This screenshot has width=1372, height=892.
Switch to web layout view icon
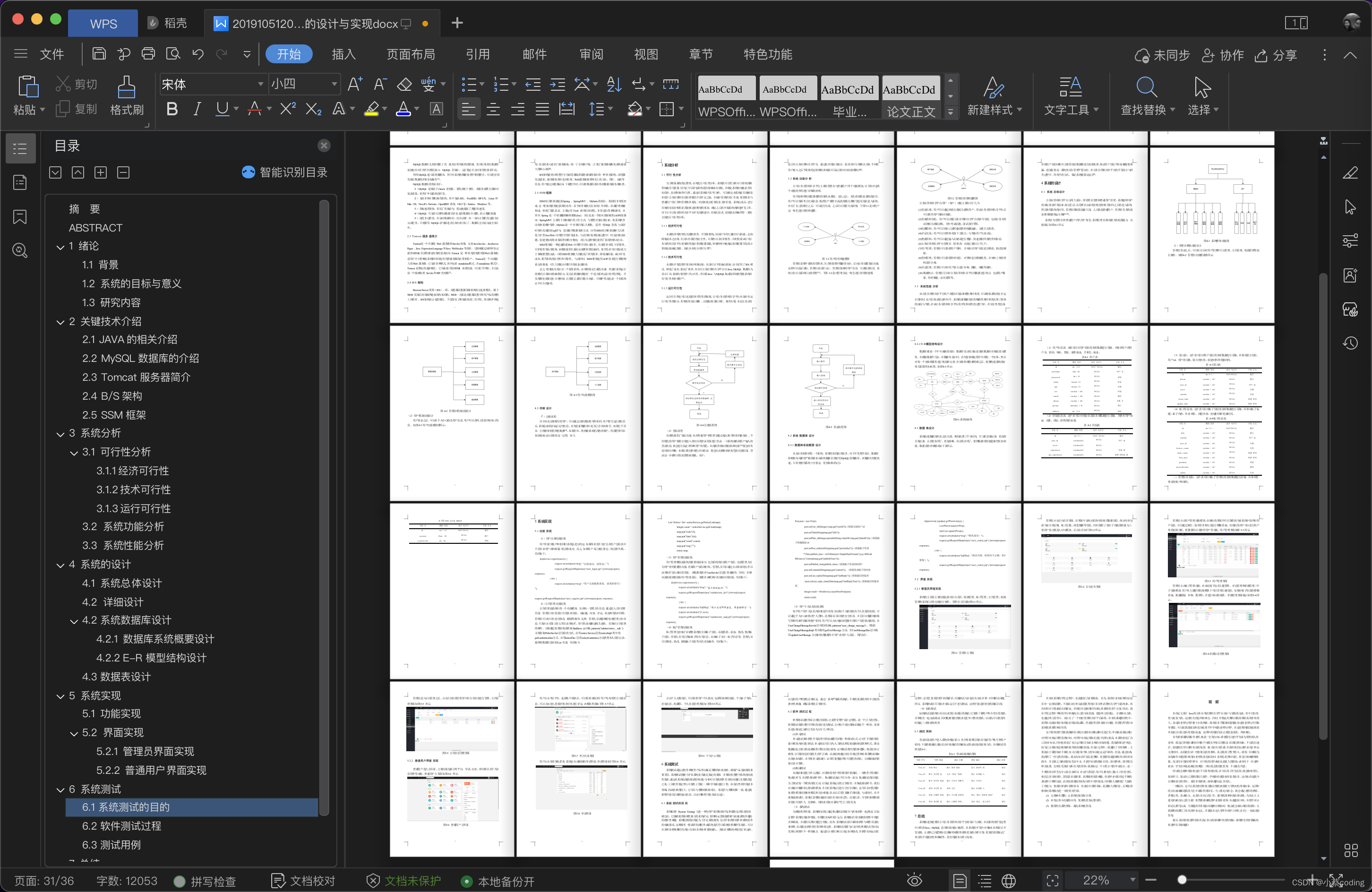click(x=1008, y=881)
